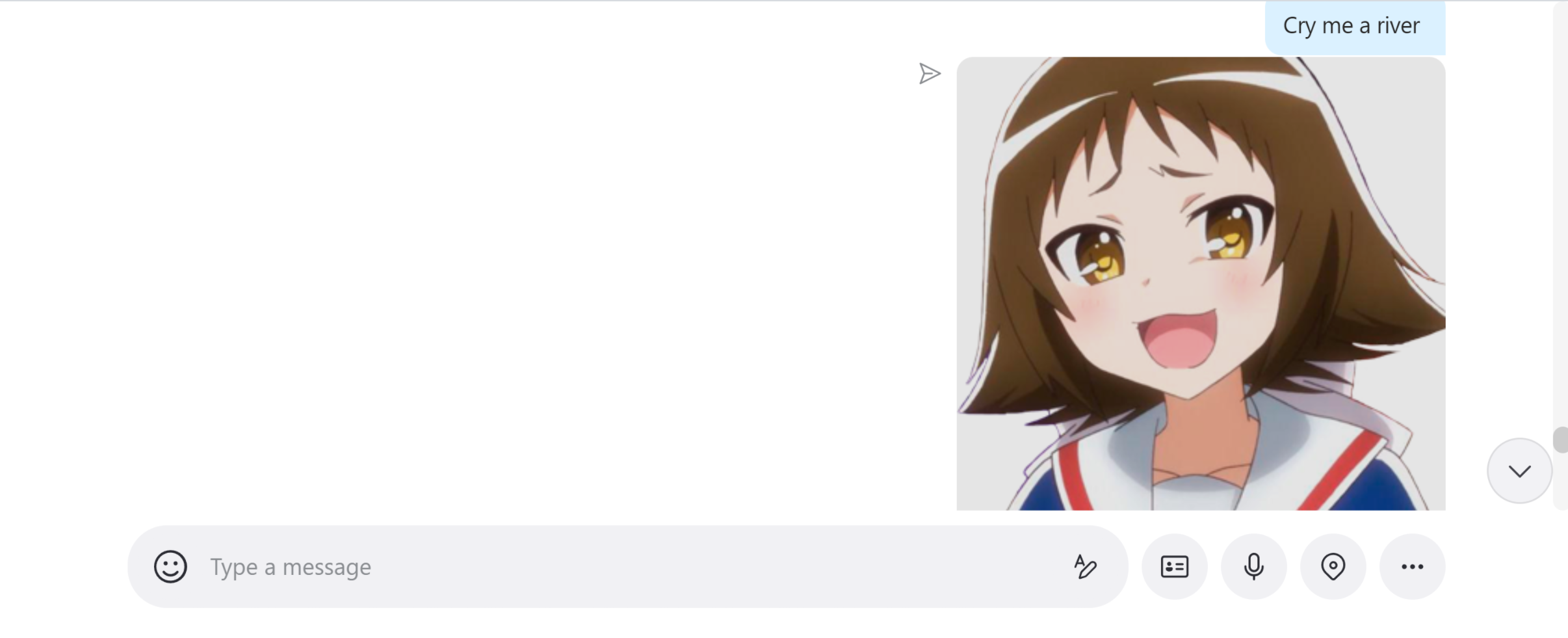1568x638 pixels.
Task: Click the round down-arrow button
Action: [1520, 471]
